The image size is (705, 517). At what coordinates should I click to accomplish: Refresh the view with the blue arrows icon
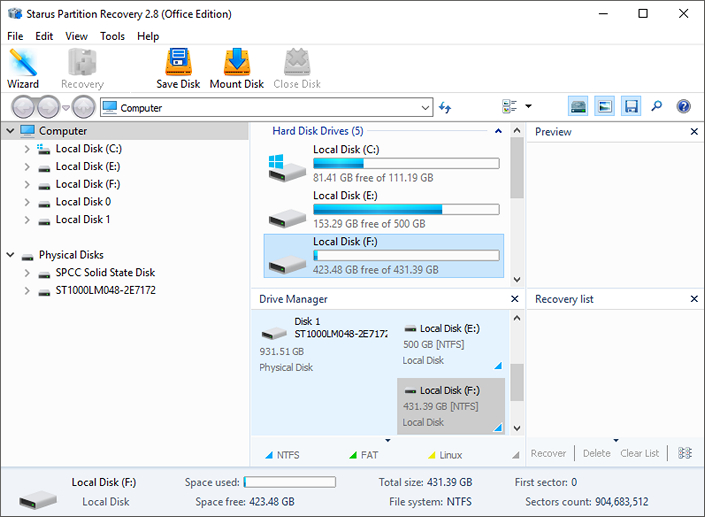click(445, 107)
